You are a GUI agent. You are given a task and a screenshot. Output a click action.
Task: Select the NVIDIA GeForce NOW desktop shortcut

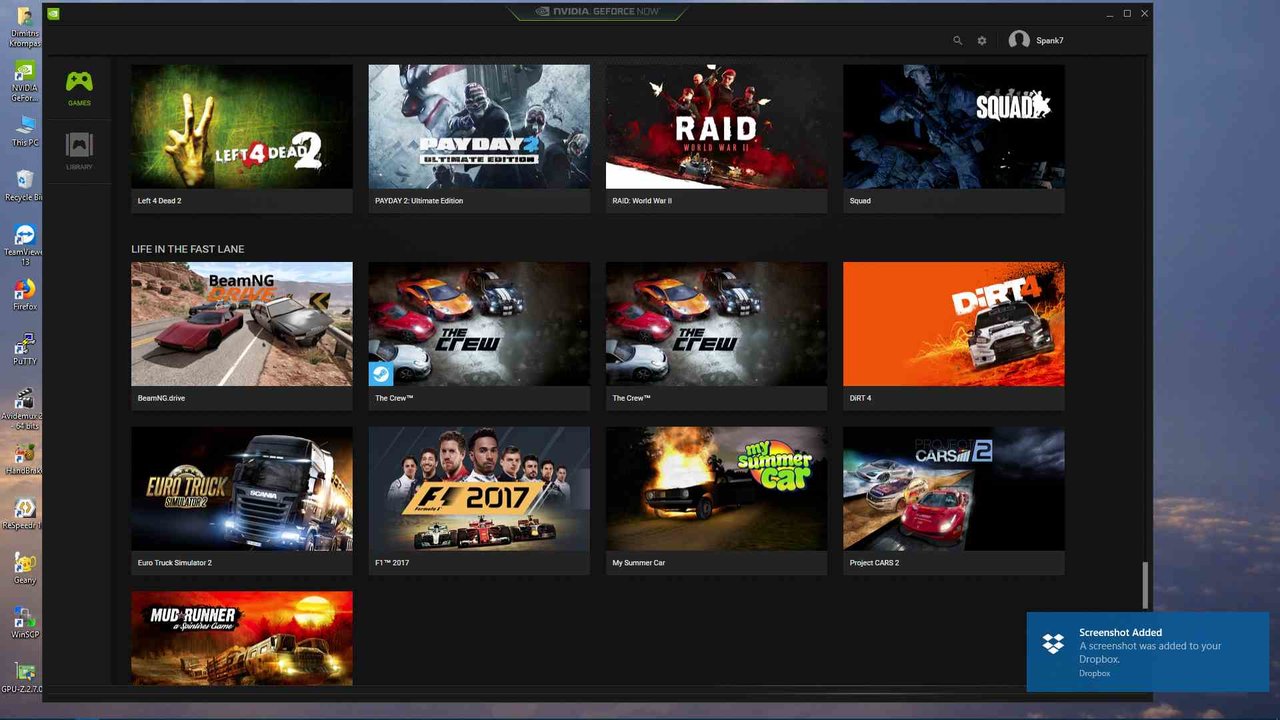click(25, 82)
